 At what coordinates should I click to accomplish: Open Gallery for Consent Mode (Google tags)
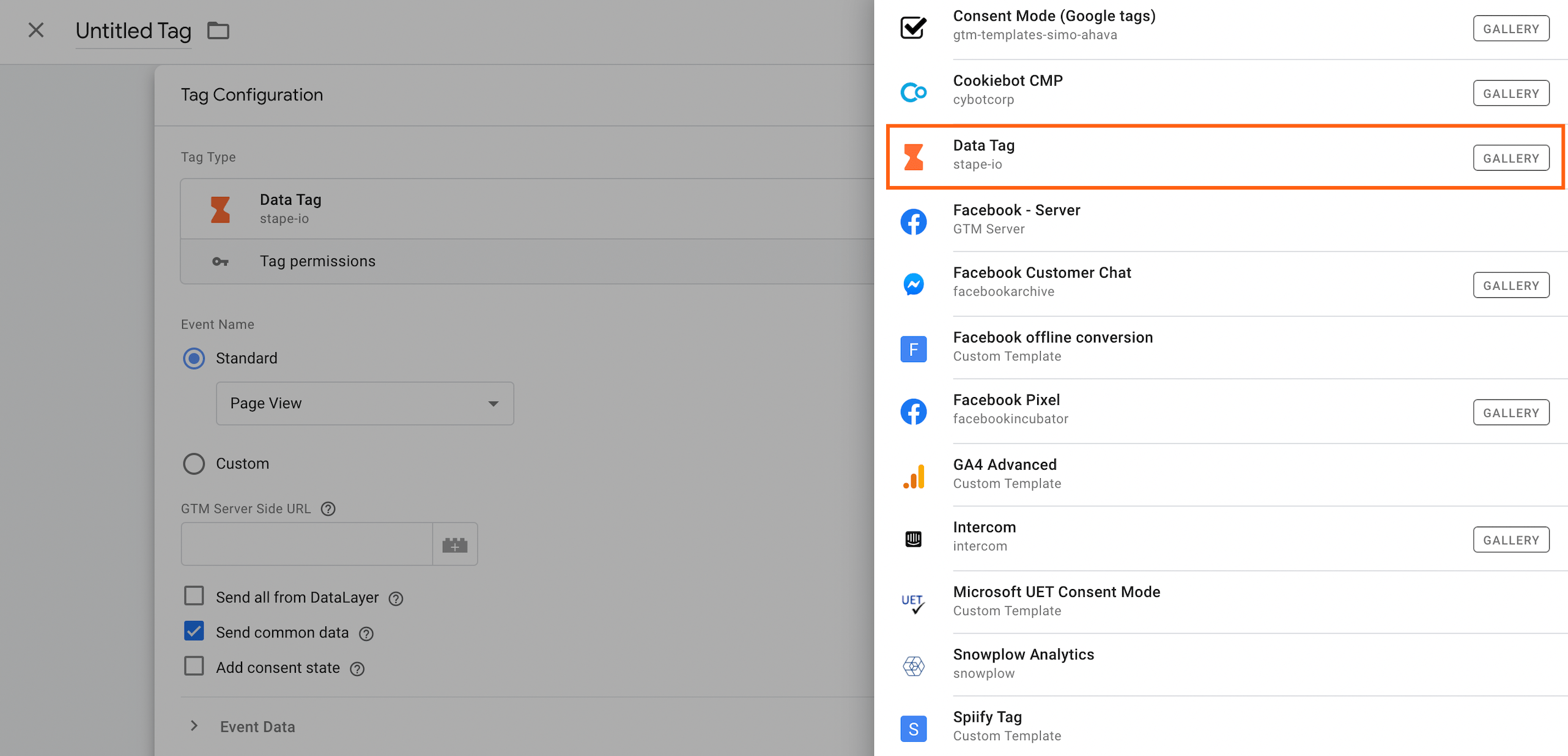1511,29
